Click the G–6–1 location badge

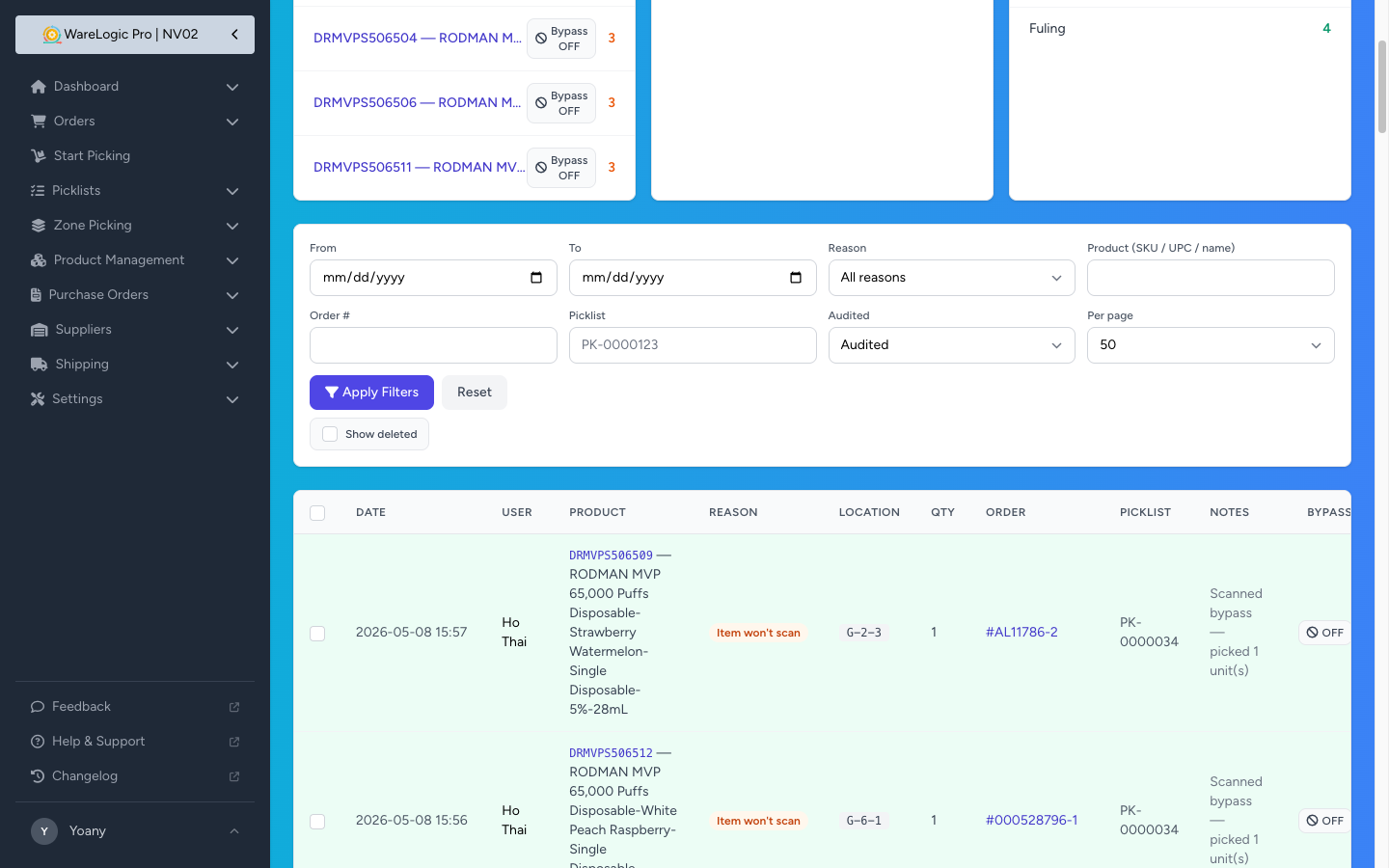click(863, 821)
